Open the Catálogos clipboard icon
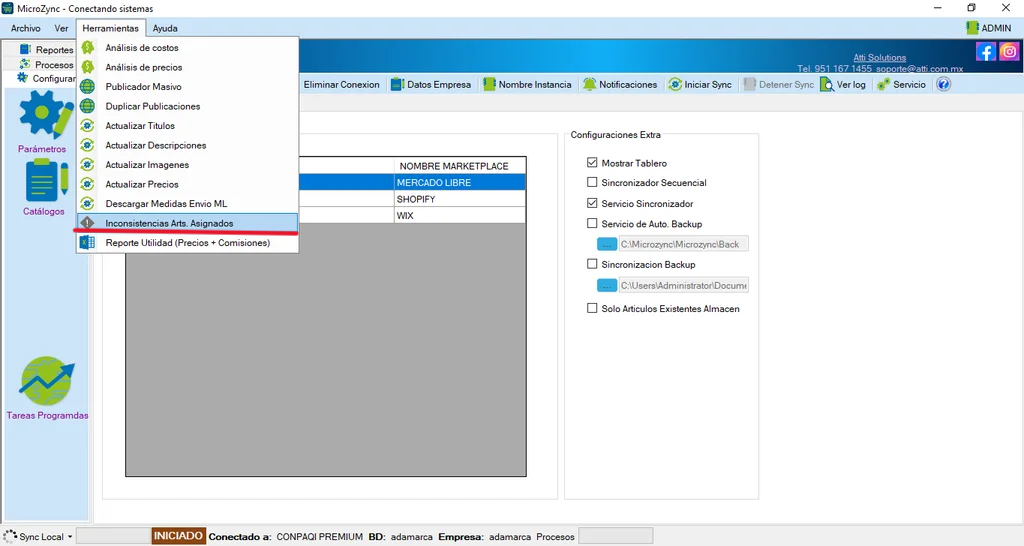Viewport: 1024px width, 546px height. pyautogui.click(x=46, y=181)
